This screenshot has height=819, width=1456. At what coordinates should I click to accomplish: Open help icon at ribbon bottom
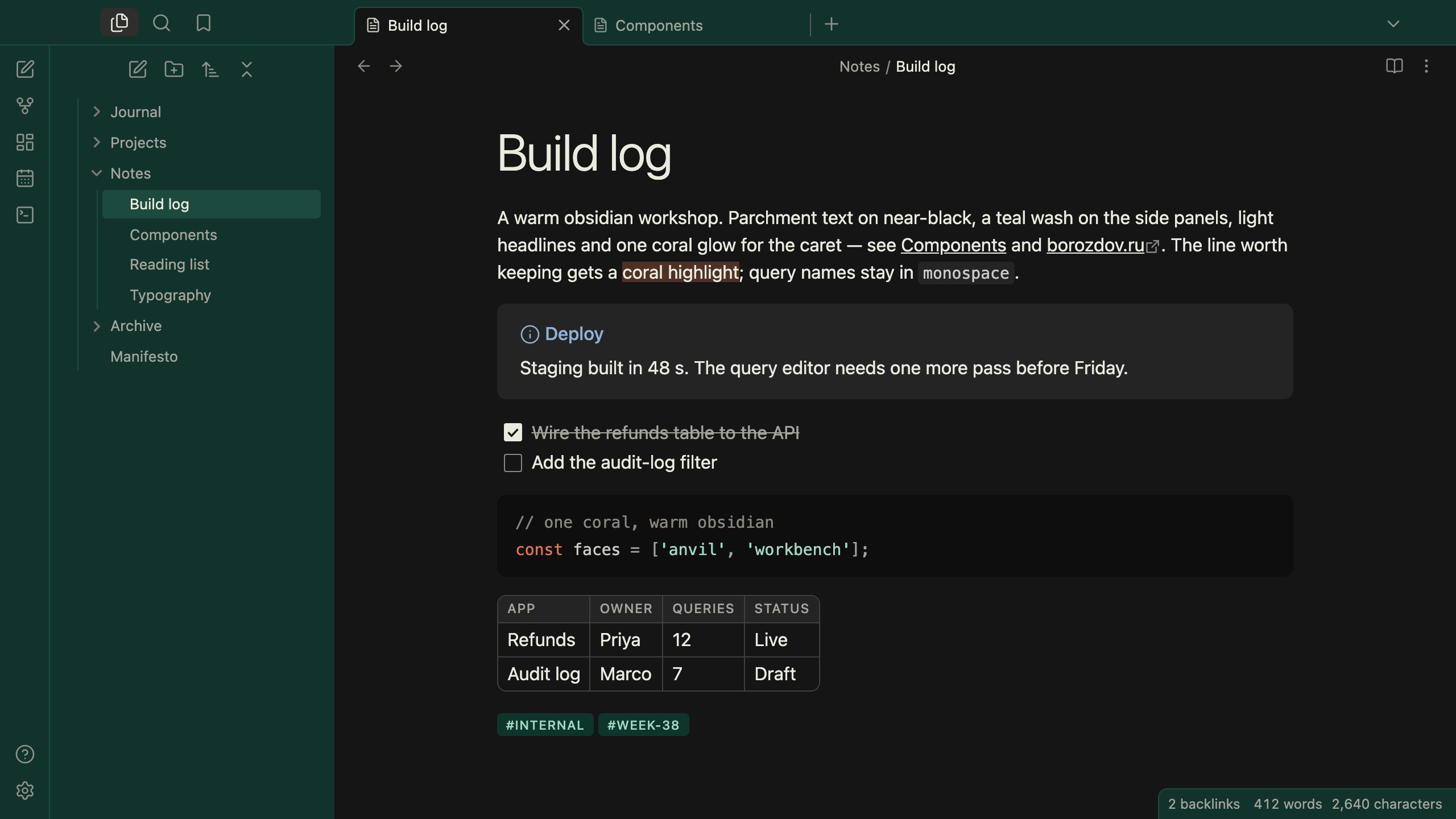tap(25, 754)
